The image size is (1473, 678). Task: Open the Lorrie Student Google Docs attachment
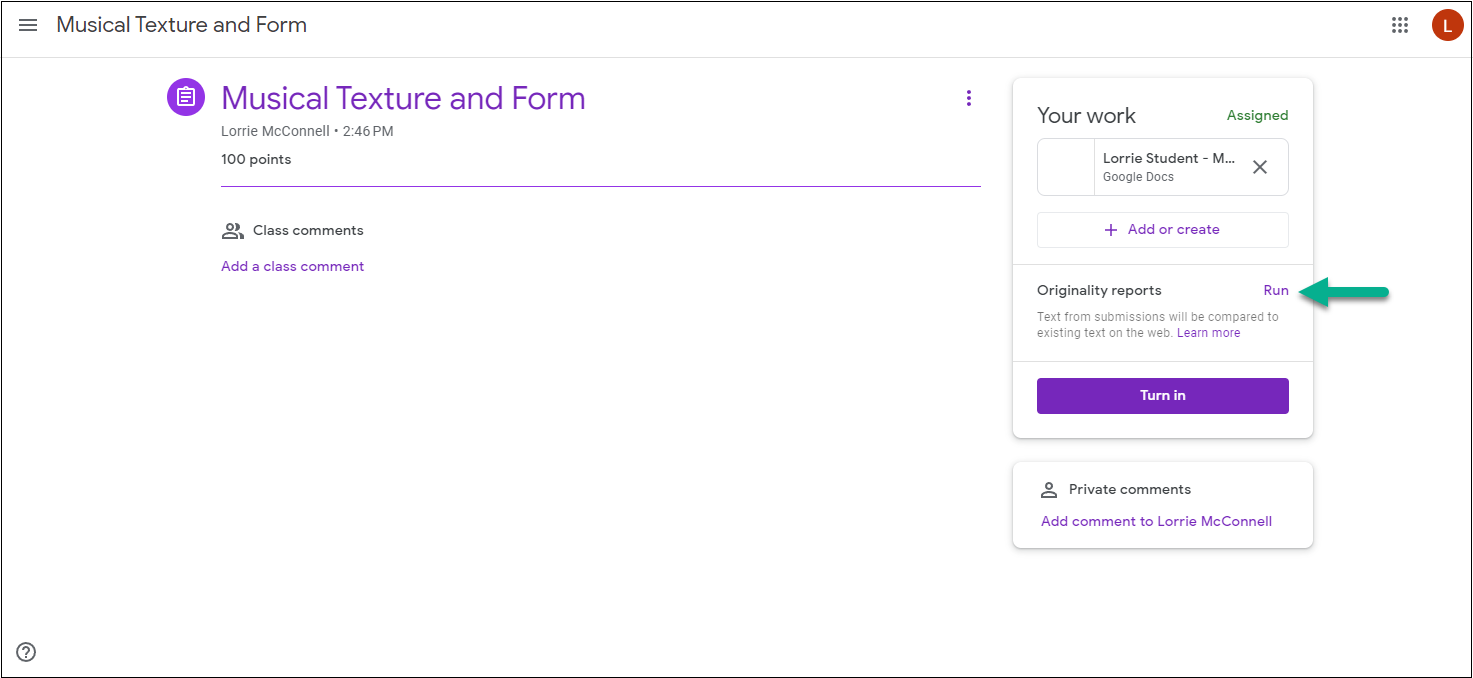tap(1169, 167)
